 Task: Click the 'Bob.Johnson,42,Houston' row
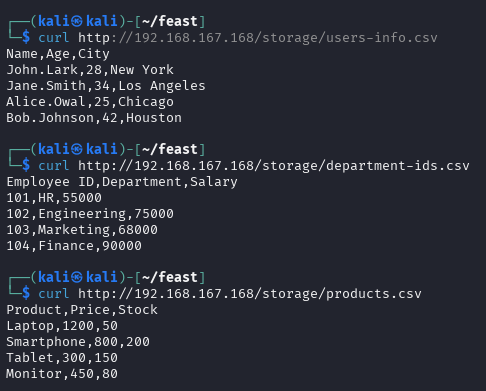[x=94, y=118]
